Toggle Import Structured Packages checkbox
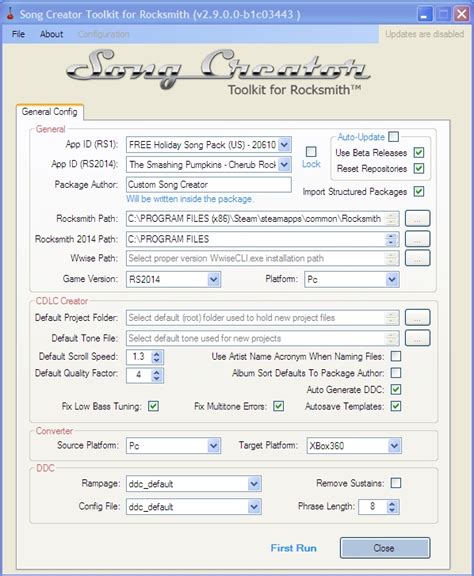This screenshot has height=576, width=474. click(419, 191)
